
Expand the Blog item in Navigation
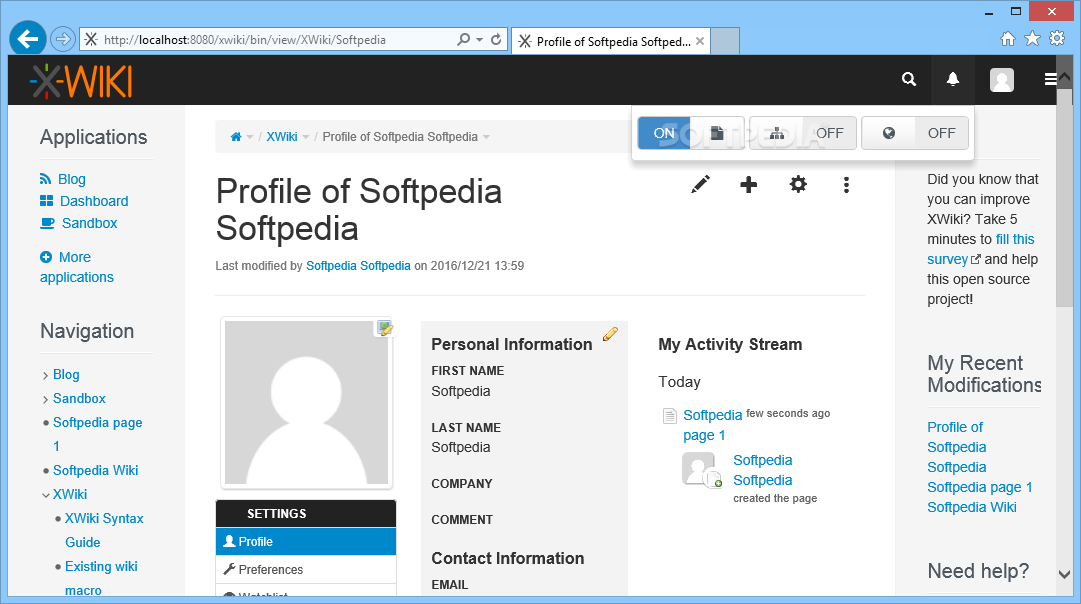click(44, 374)
